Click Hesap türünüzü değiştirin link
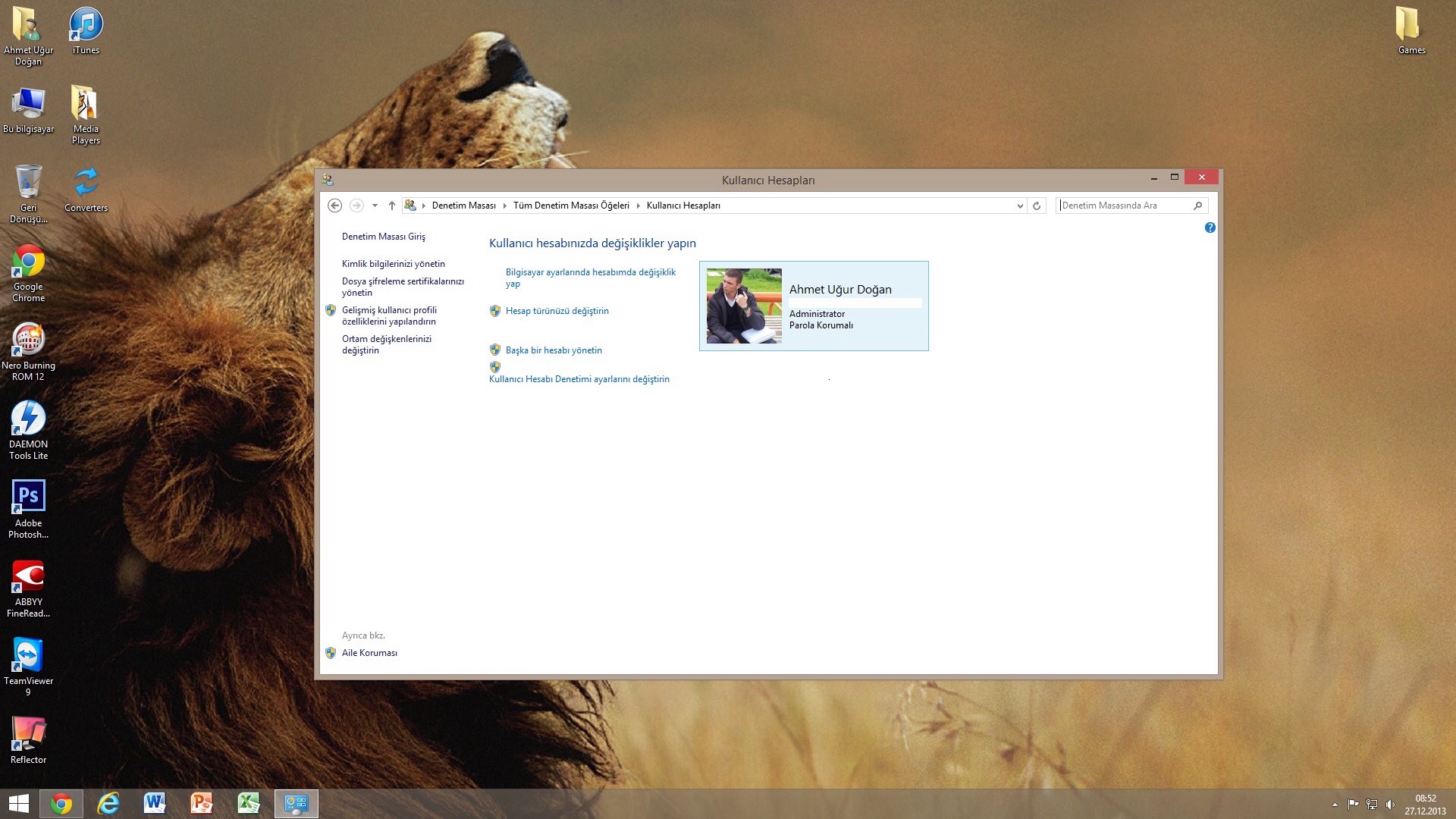 coord(557,310)
